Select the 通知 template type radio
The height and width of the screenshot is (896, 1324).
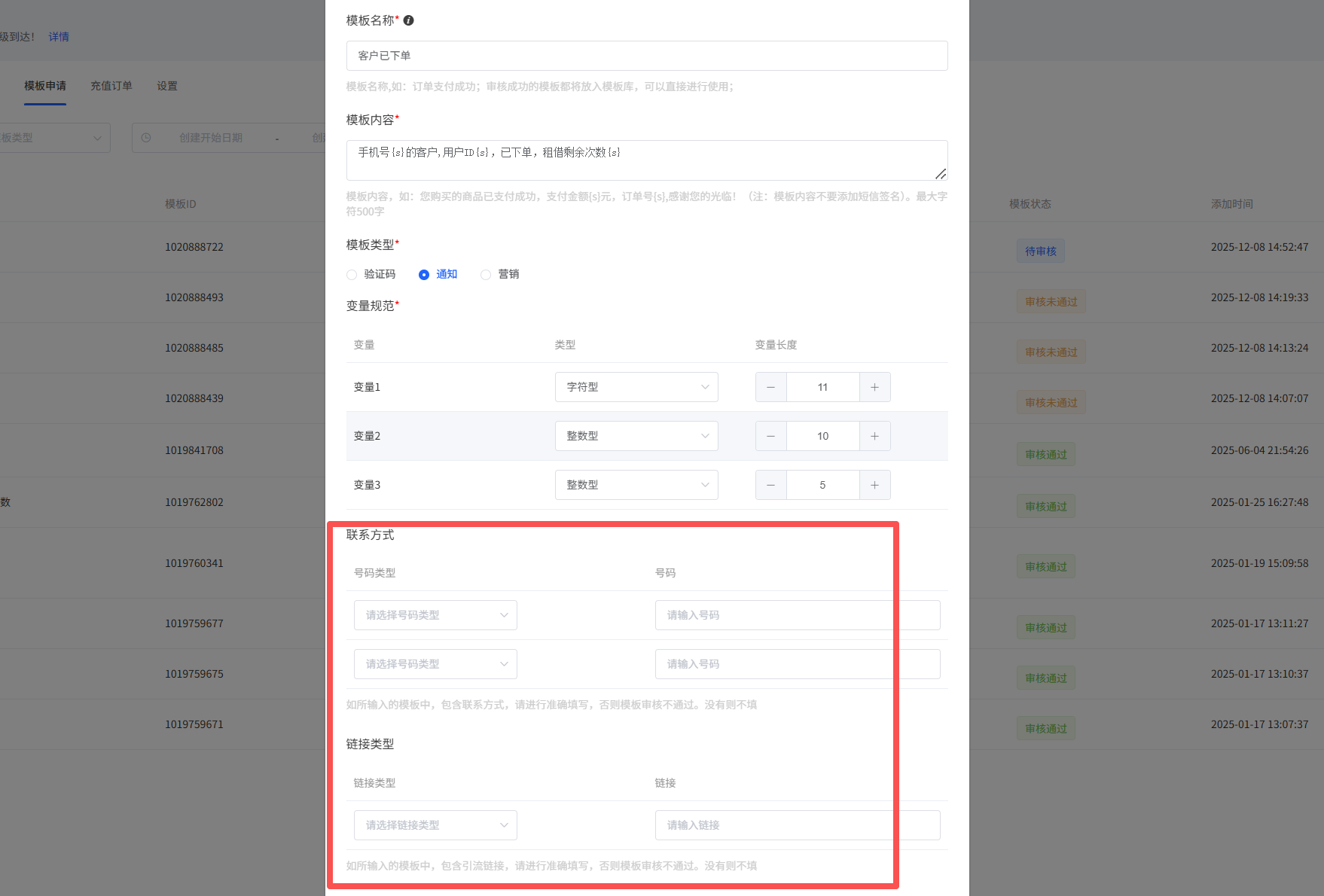(424, 275)
